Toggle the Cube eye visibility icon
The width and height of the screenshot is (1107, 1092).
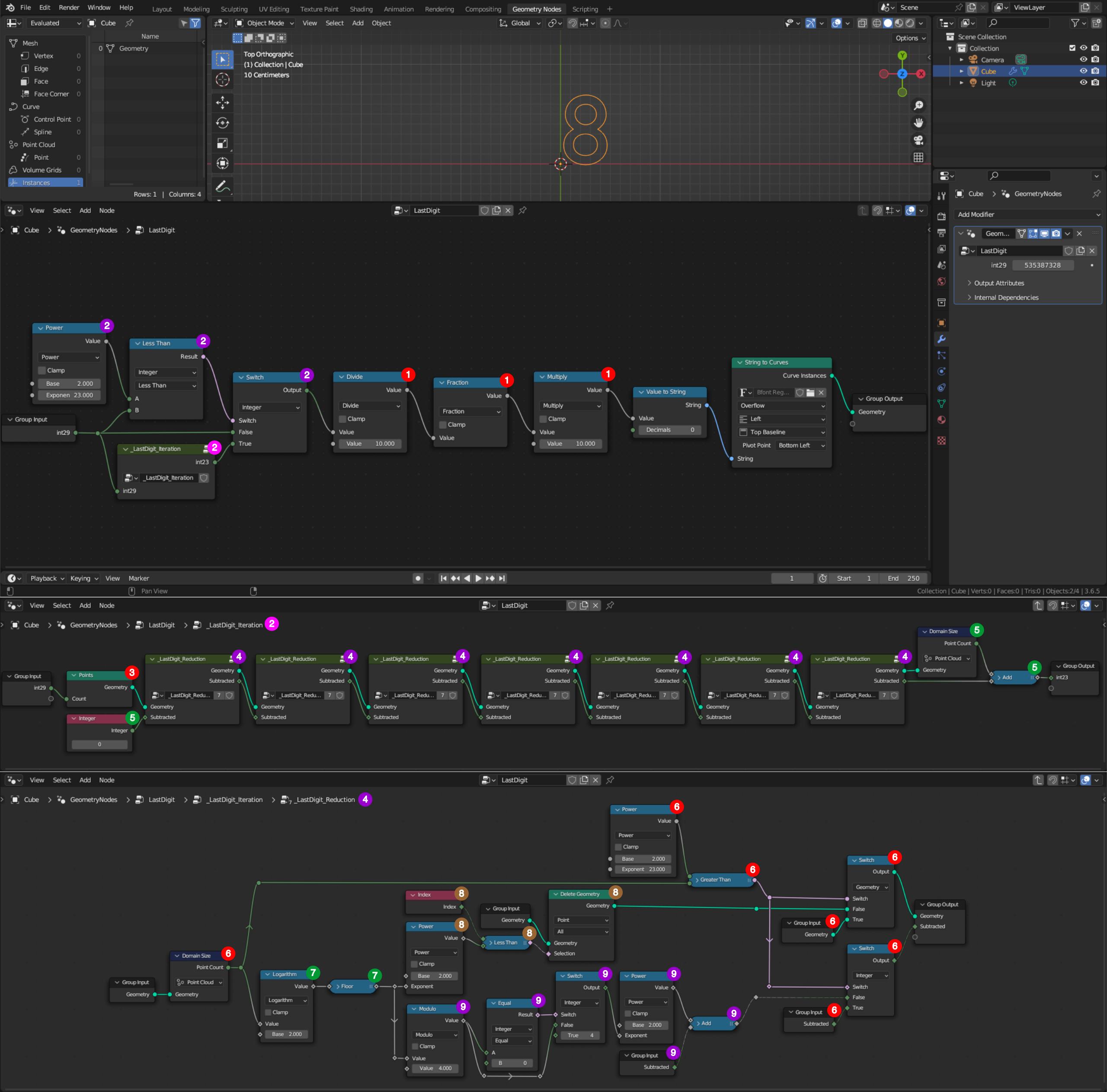tap(1084, 71)
